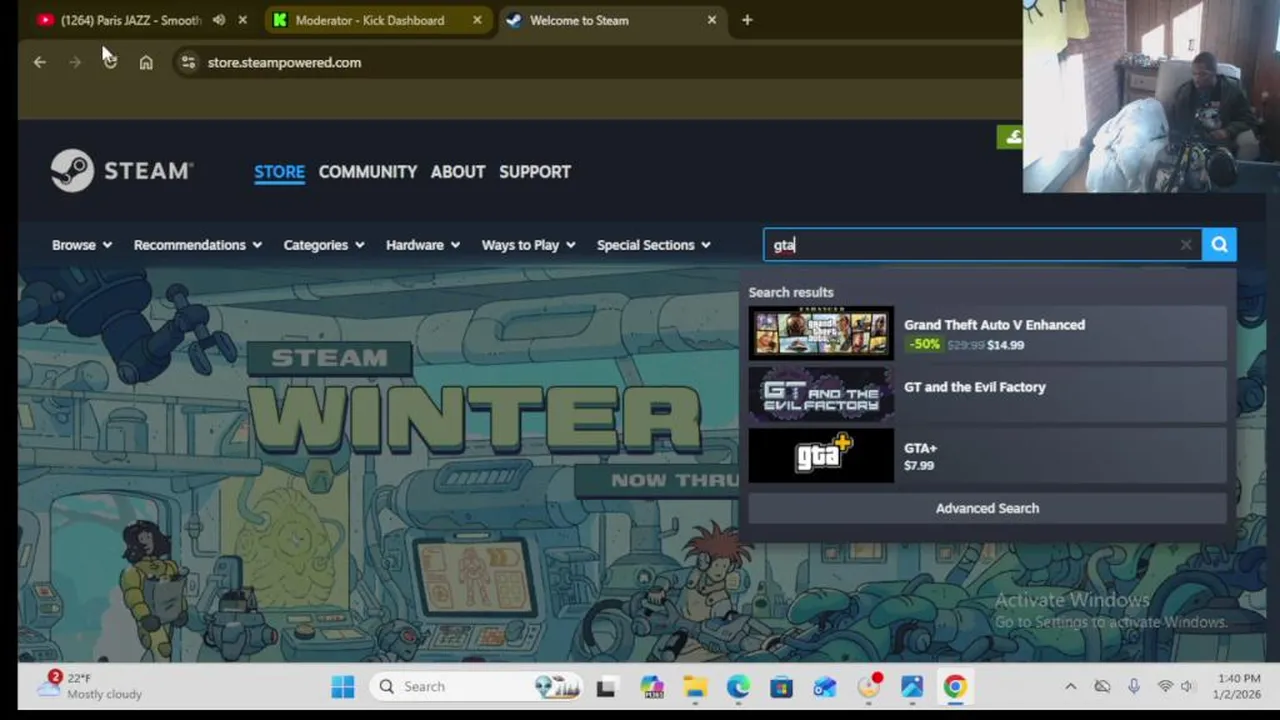Switch to Google Chrome on taskbar

[955, 687]
